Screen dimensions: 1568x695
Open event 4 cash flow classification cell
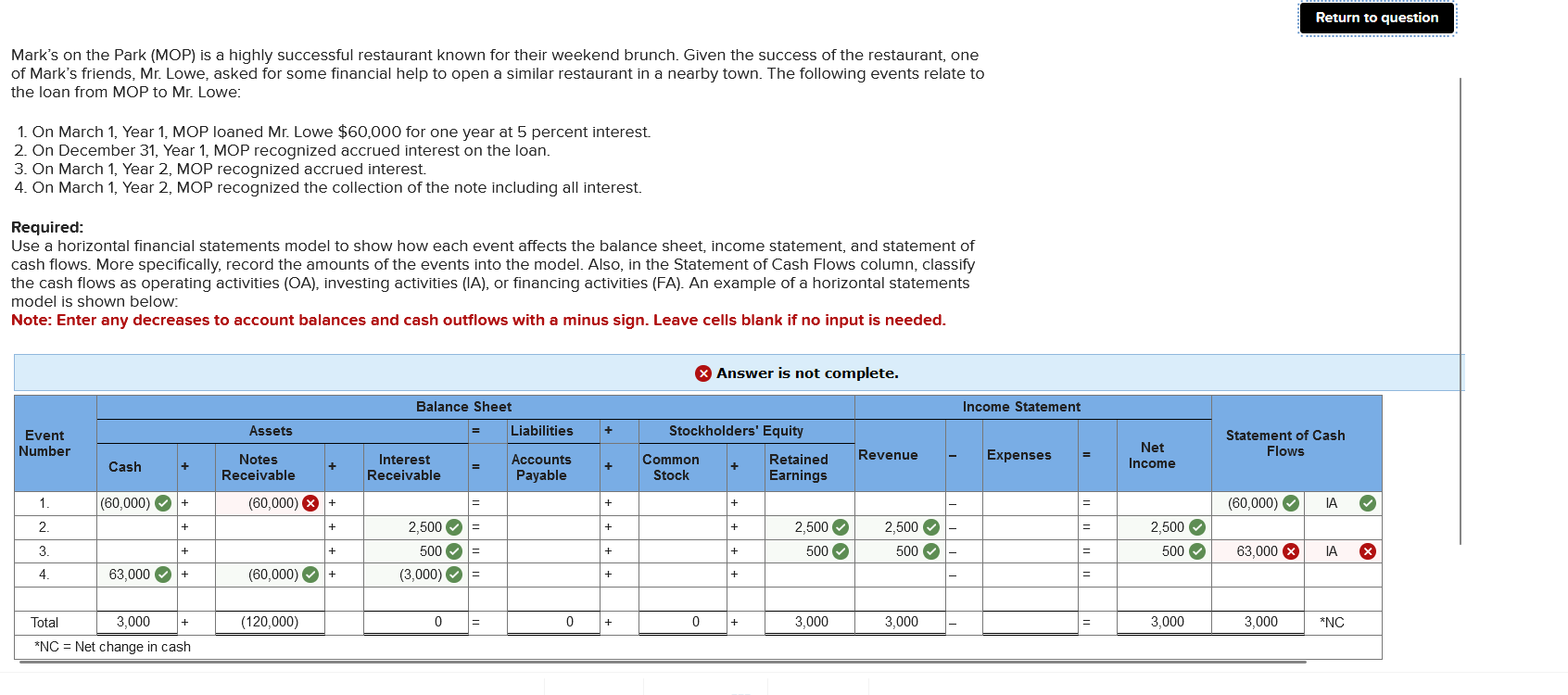click(1343, 575)
